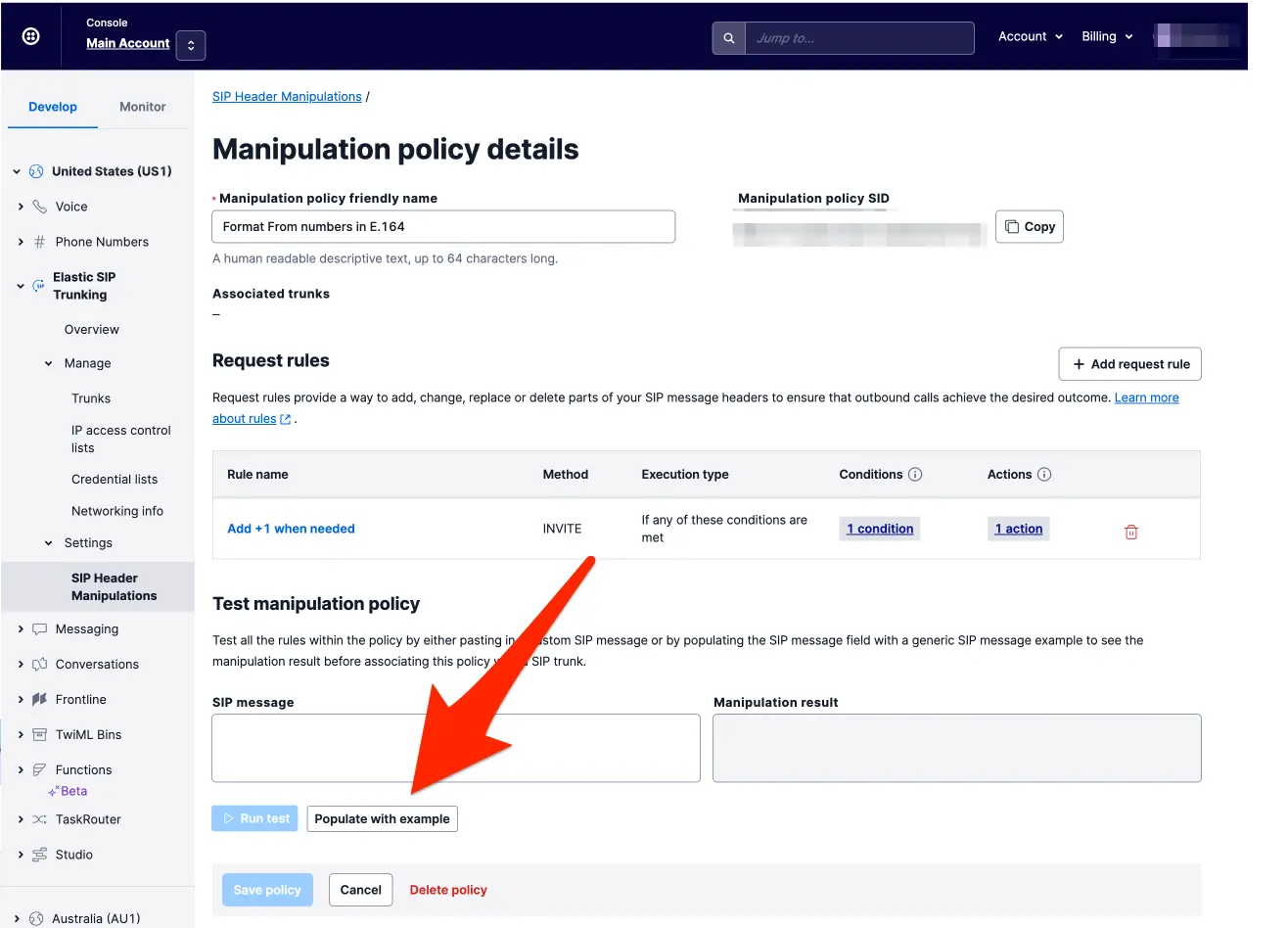The width and height of the screenshot is (1288, 928).
Task: Click the search magnifier icon
Action: click(x=729, y=38)
